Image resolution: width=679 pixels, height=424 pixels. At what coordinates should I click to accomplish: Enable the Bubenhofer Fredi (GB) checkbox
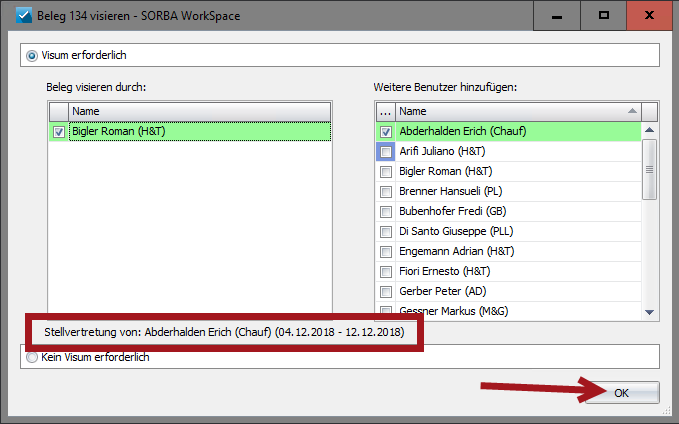[385, 212]
